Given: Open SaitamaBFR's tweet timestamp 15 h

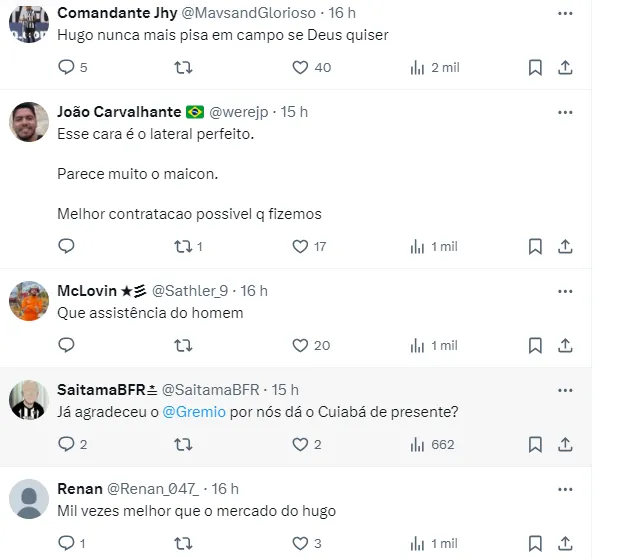Looking at the screenshot, I should pos(285,390).
